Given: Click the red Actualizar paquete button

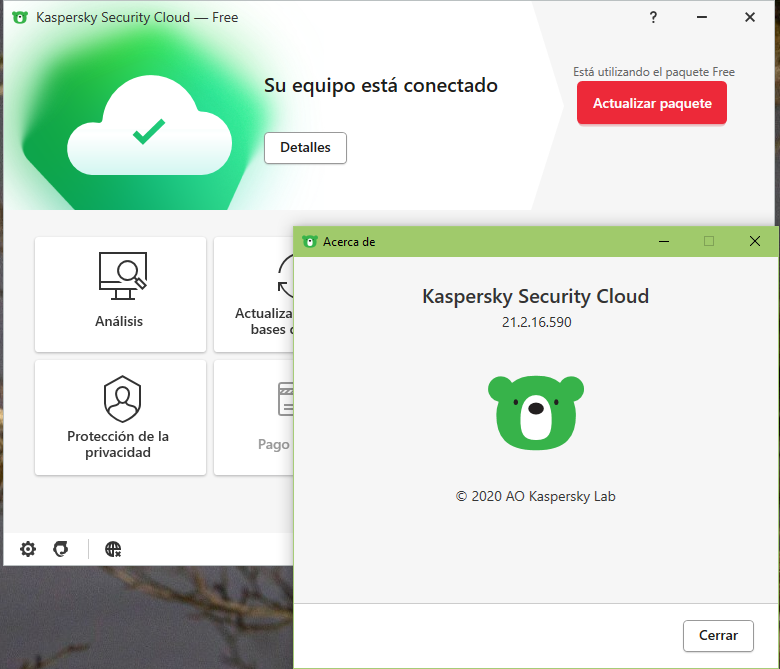Looking at the screenshot, I should point(652,103).
